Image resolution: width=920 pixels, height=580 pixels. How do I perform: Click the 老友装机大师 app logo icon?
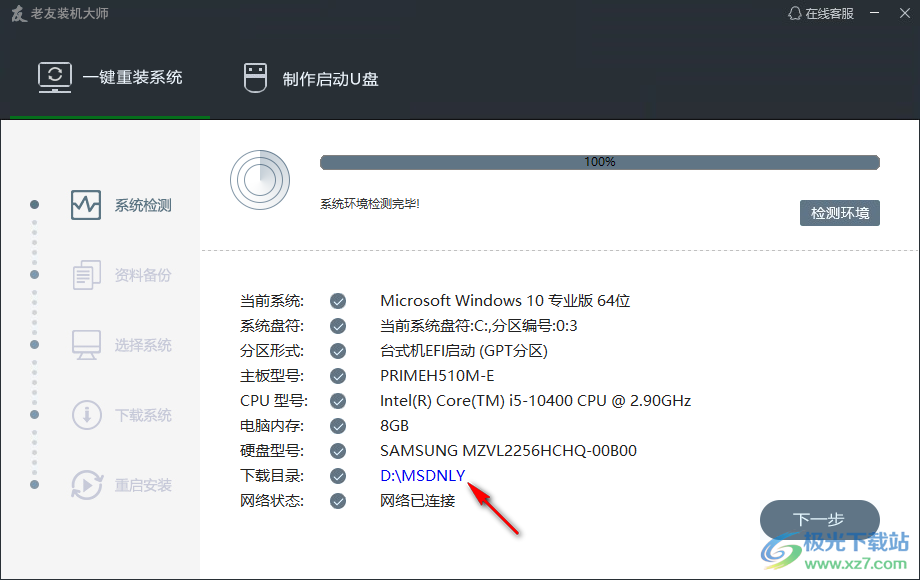(19, 13)
